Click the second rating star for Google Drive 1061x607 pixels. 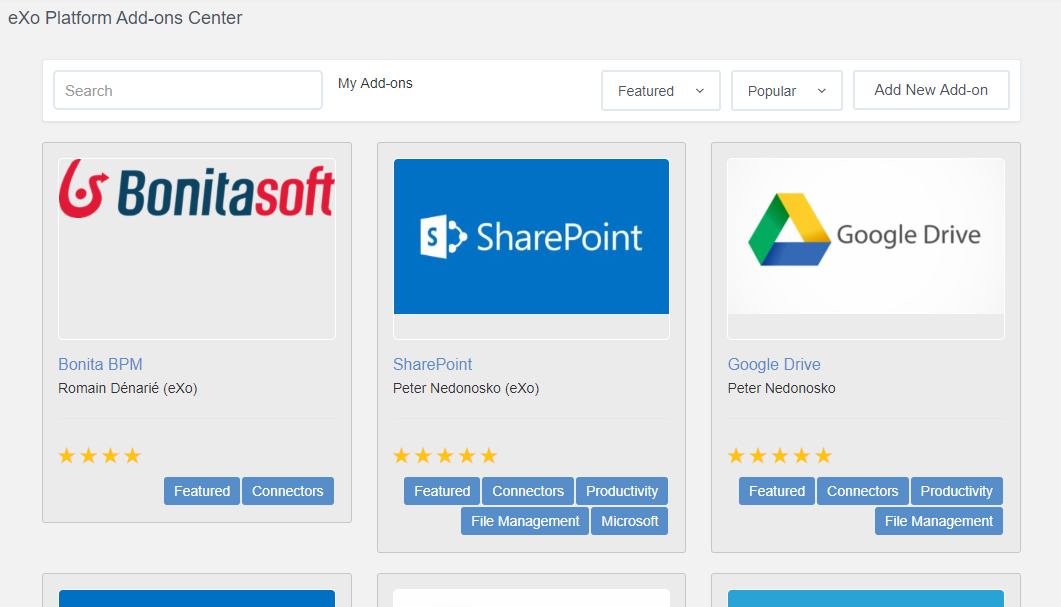pos(757,455)
